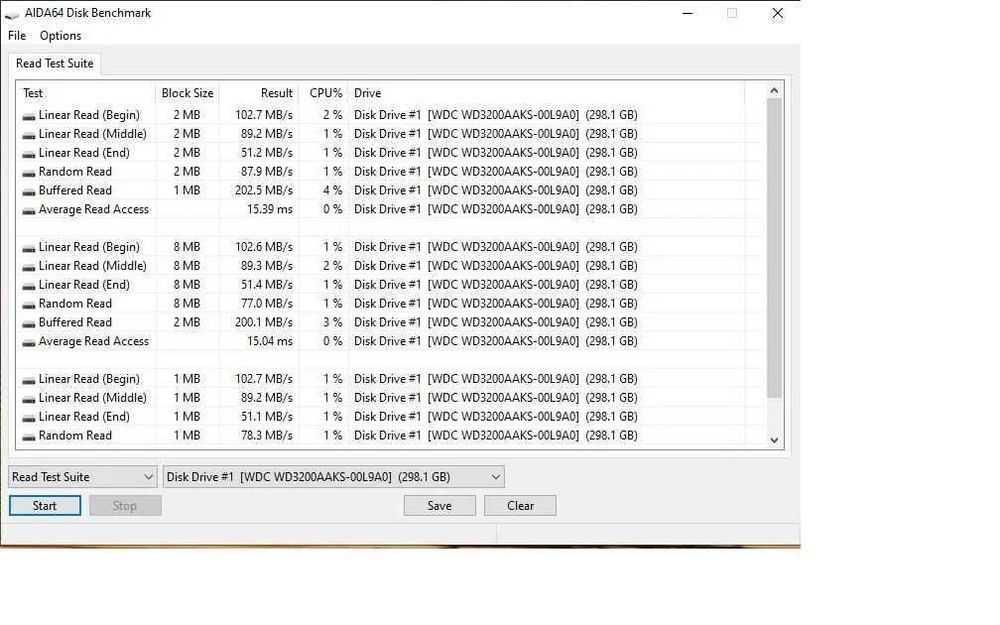This screenshot has height=625, width=1000.
Task: Click the Test column header
Action: pos(86,93)
